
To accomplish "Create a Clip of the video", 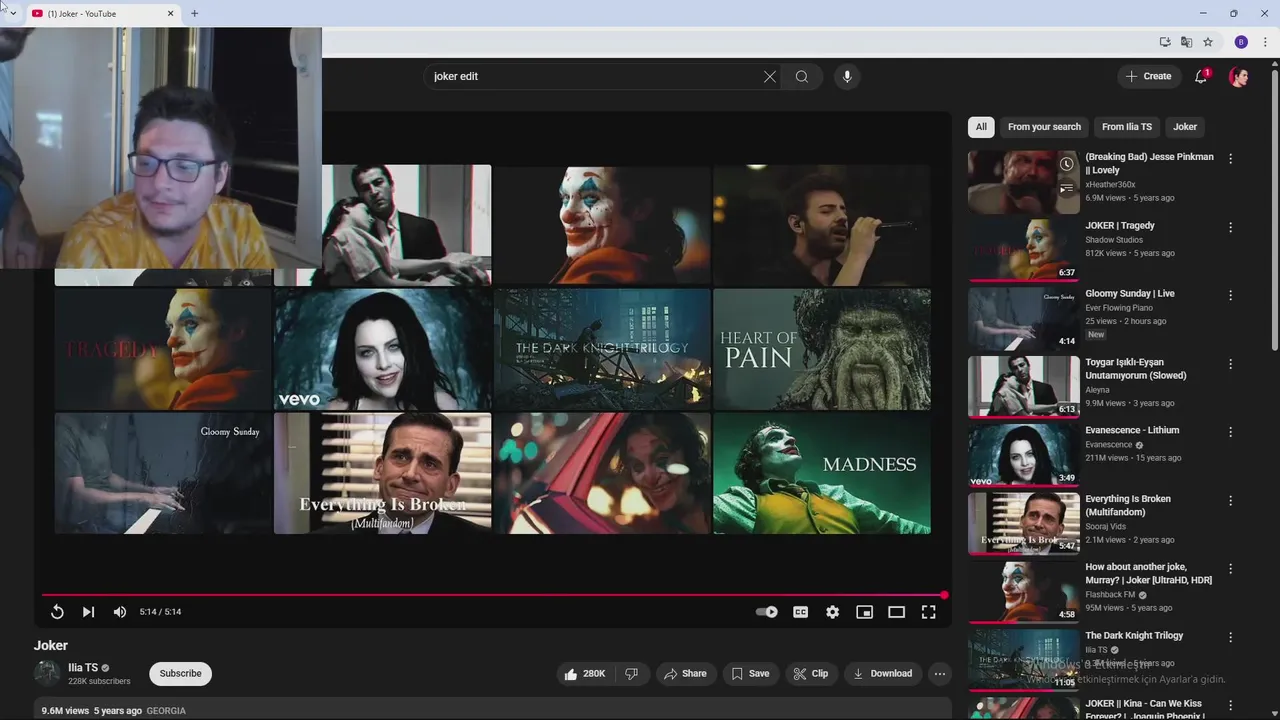I will pyautogui.click(x=811, y=674).
